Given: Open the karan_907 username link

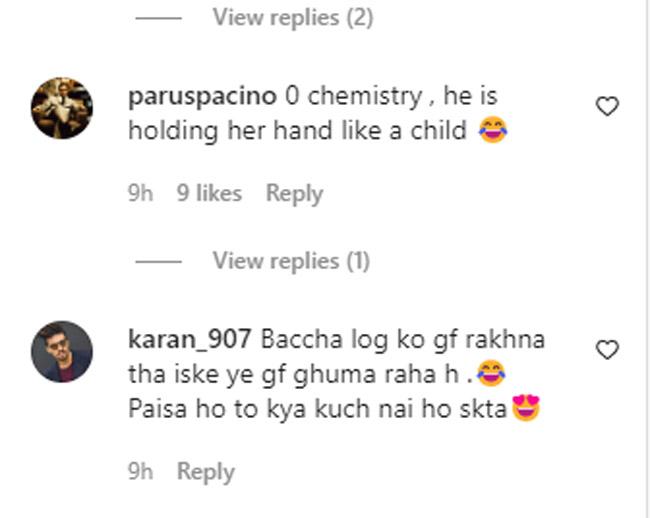Looking at the screenshot, I should tap(190, 340).
